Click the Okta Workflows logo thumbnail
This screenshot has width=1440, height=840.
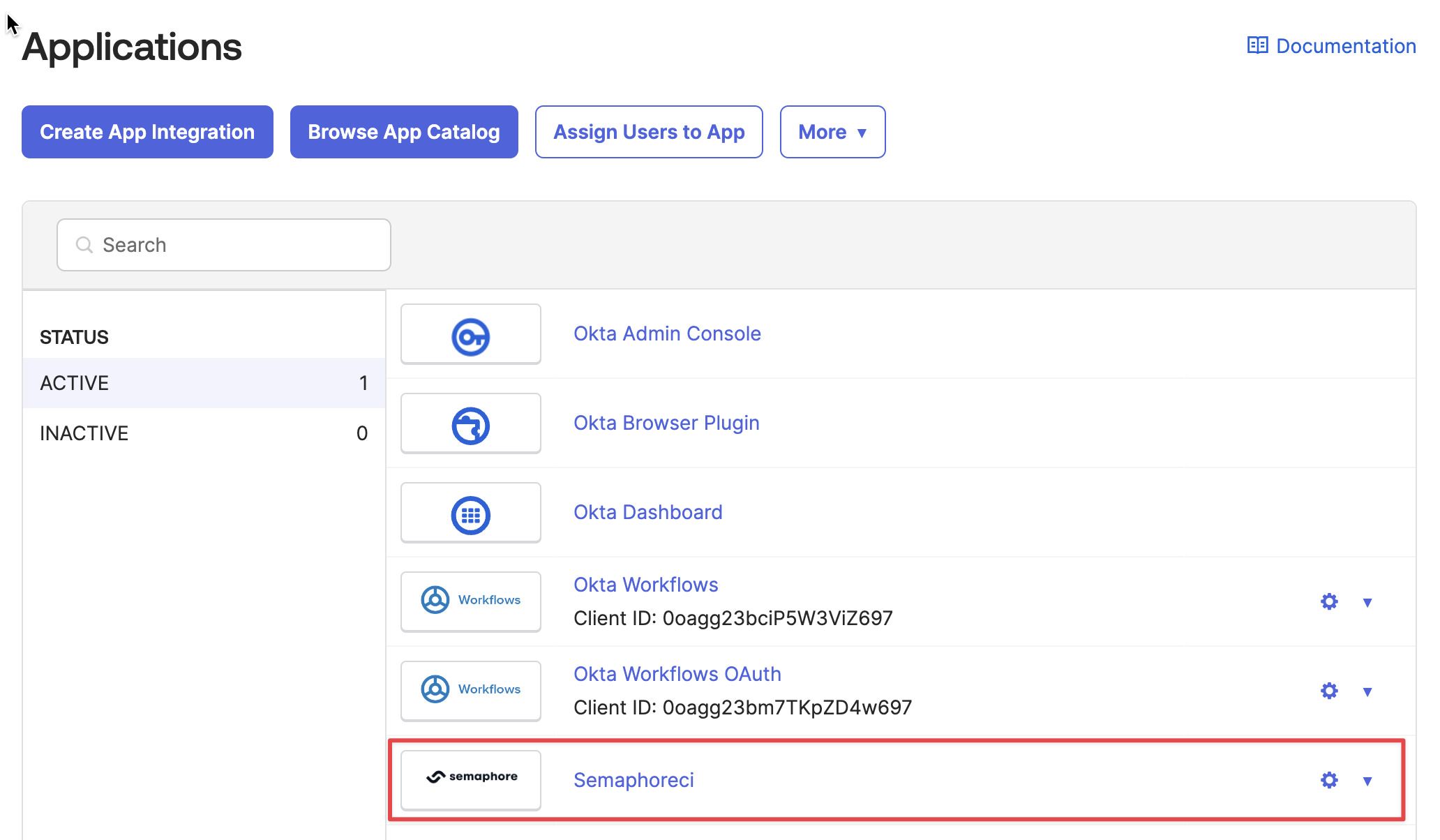point(471,601)
